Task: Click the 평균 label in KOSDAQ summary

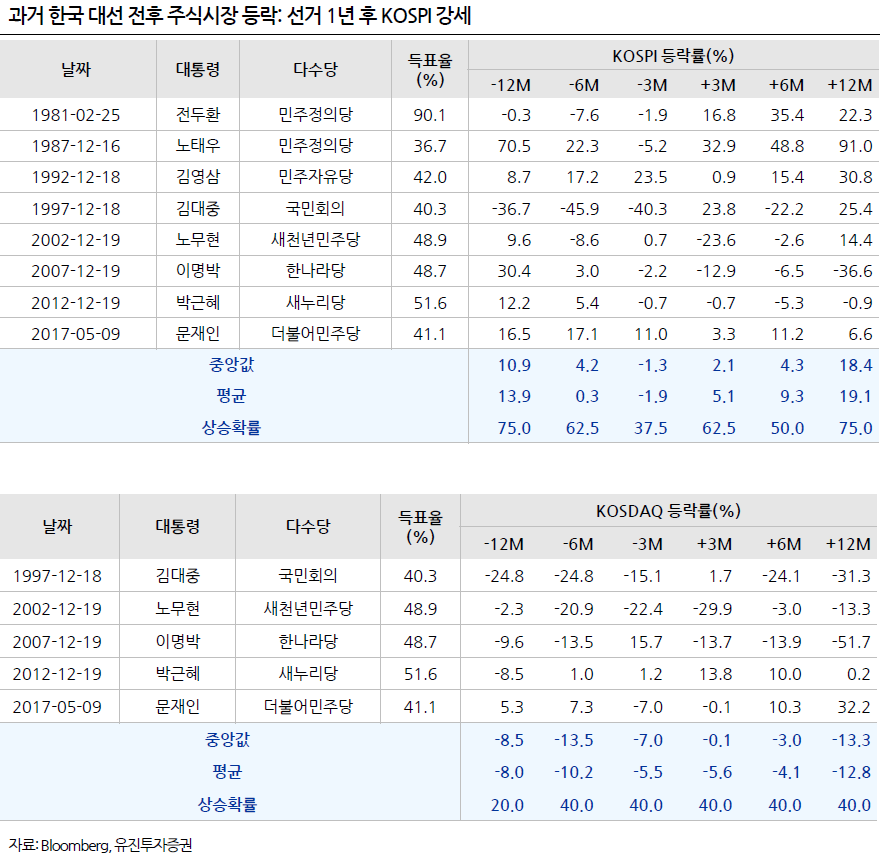Action: 227,771
